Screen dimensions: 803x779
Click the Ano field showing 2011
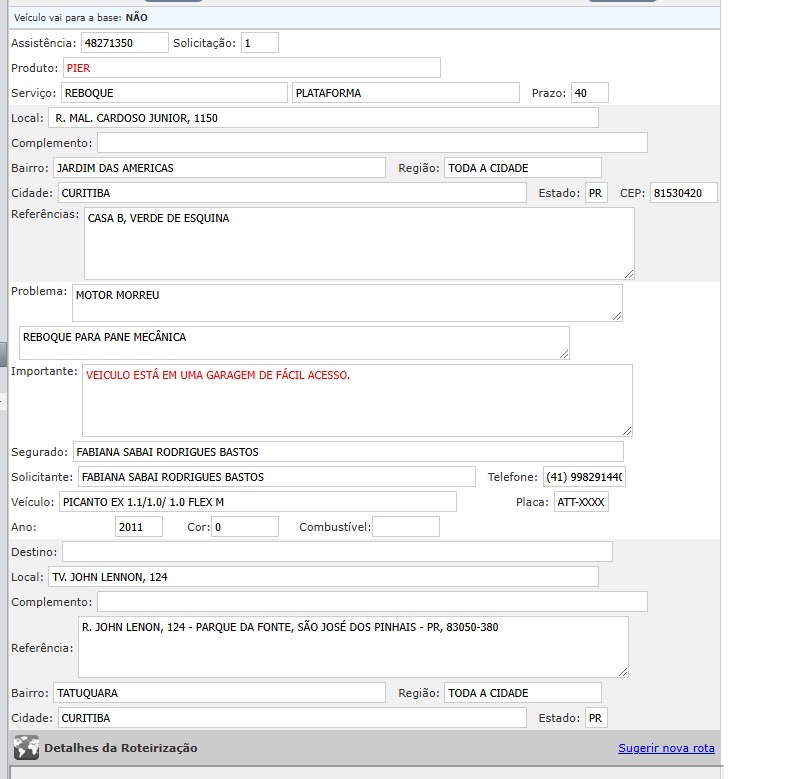click(x=139, y=527)
